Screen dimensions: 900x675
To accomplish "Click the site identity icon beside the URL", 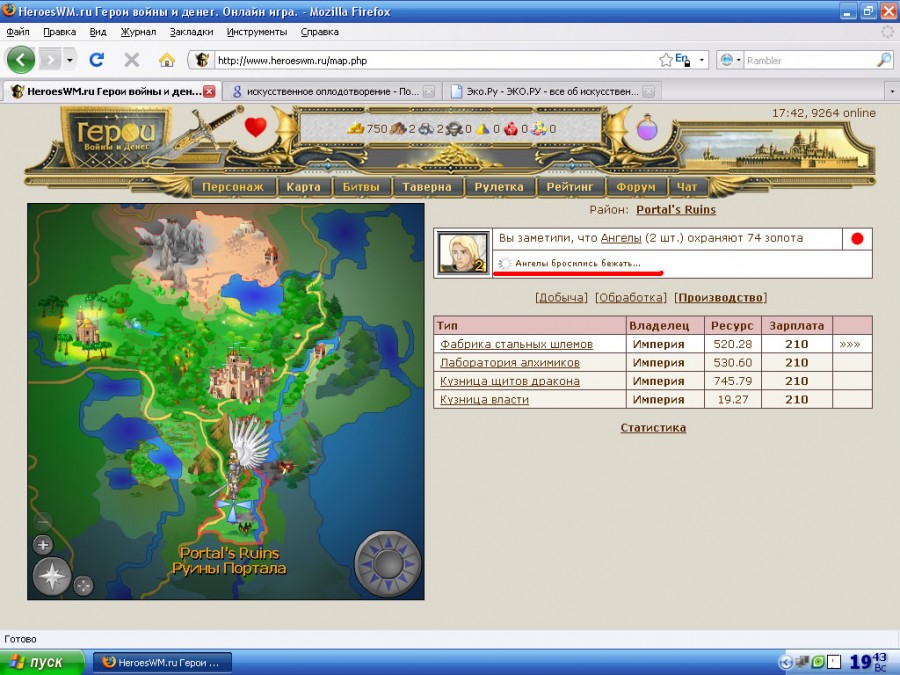I will tap(201, 60).
